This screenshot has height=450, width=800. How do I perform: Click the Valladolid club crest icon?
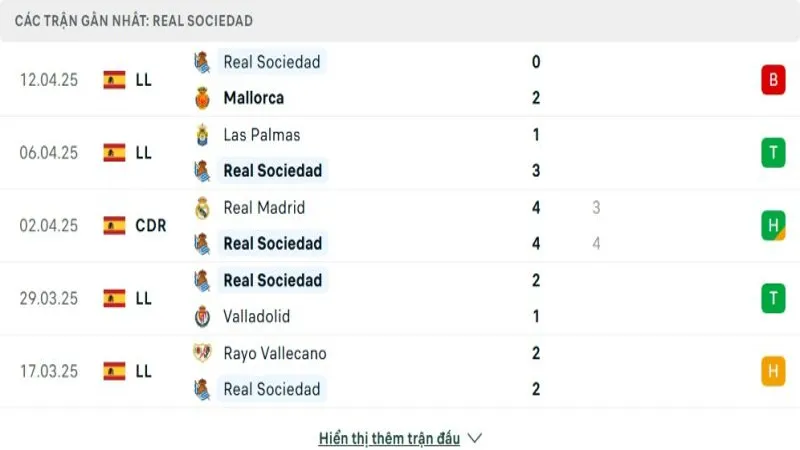tap(202, 316)
